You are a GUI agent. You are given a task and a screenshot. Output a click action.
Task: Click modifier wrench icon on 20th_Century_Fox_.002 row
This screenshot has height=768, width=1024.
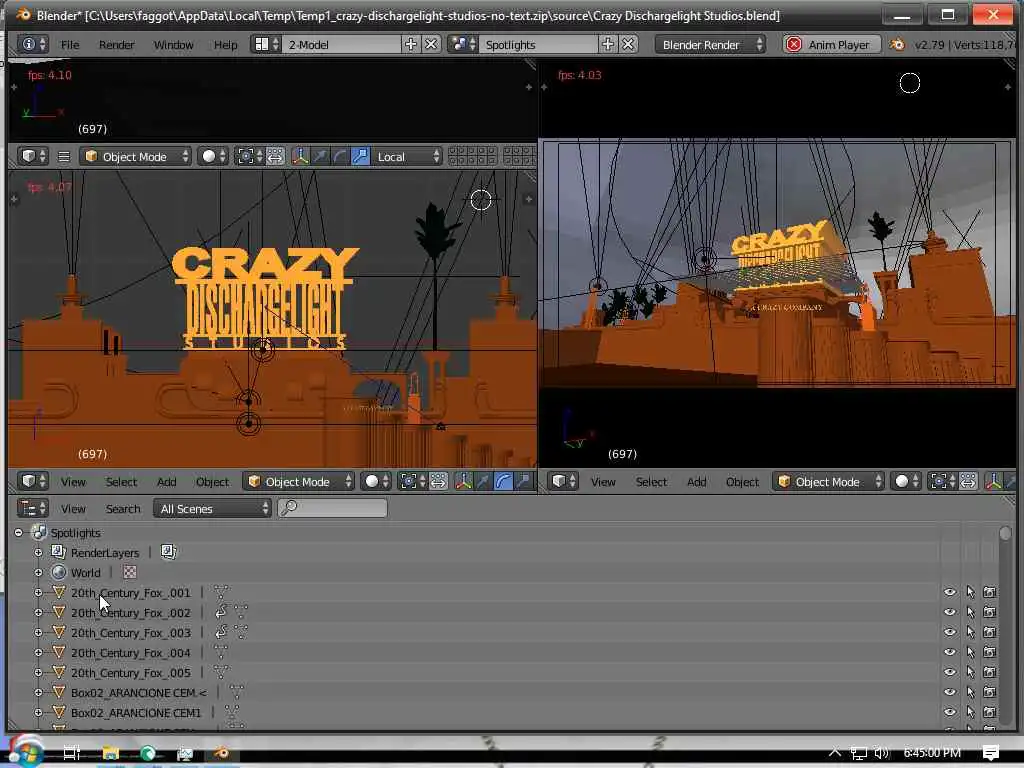[x=221, y=612]
